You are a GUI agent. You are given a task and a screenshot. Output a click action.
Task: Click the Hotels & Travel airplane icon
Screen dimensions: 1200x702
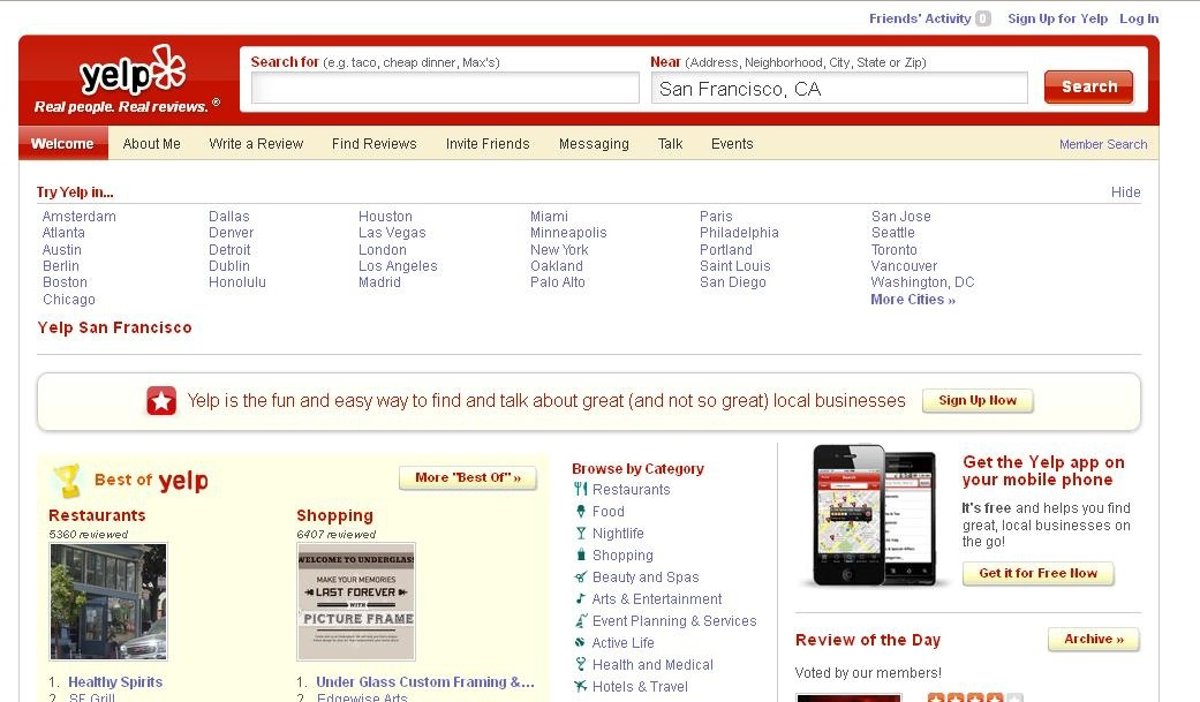(x=580, y=687)
